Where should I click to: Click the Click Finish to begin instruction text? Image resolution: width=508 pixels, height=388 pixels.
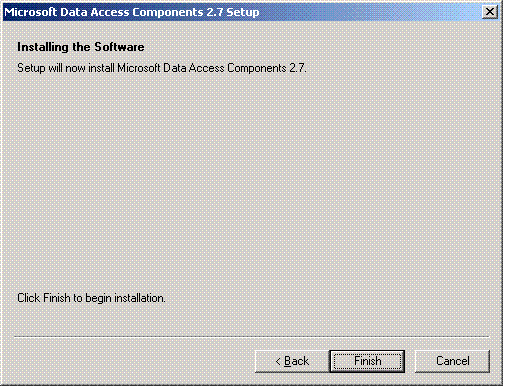pos(91,298)
